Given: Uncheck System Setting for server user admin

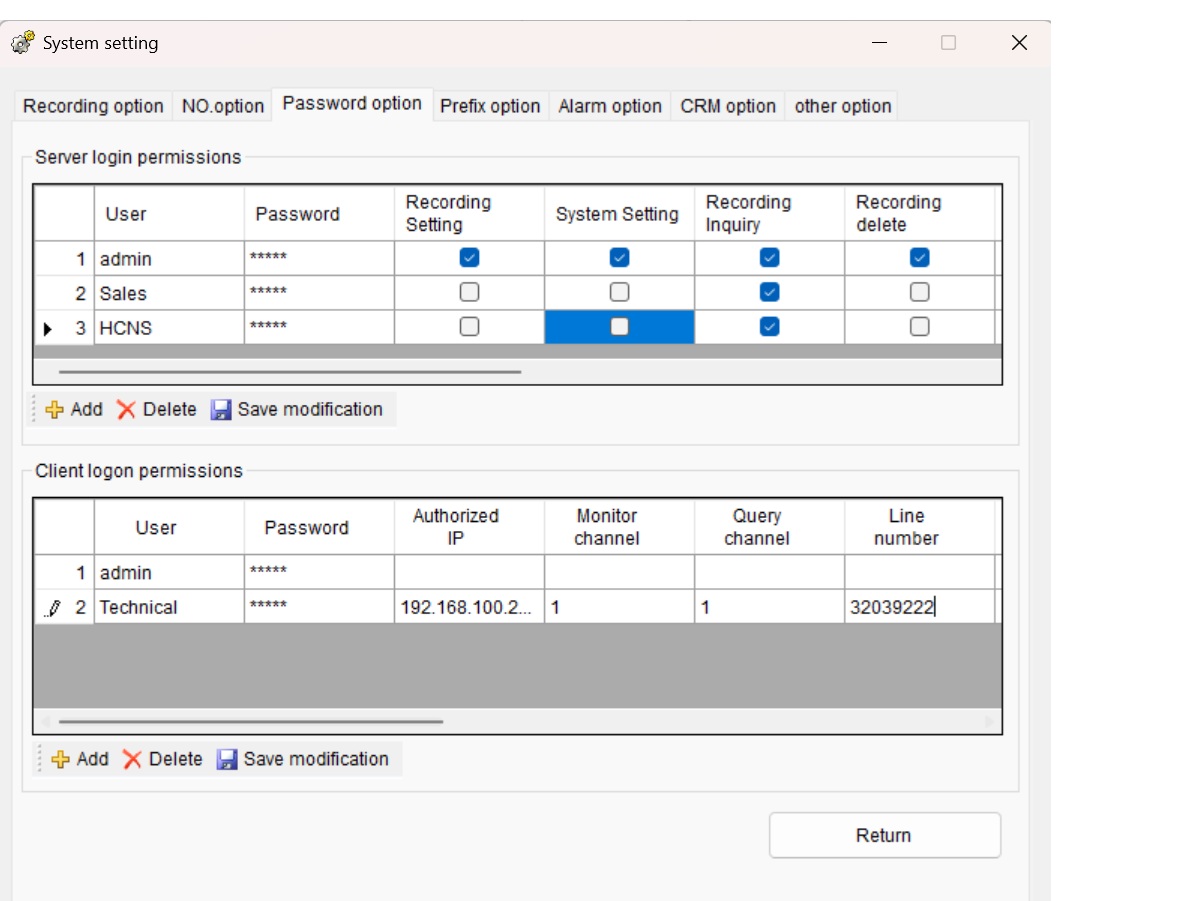Looking at the screenshot, I should tap(619, 257).
